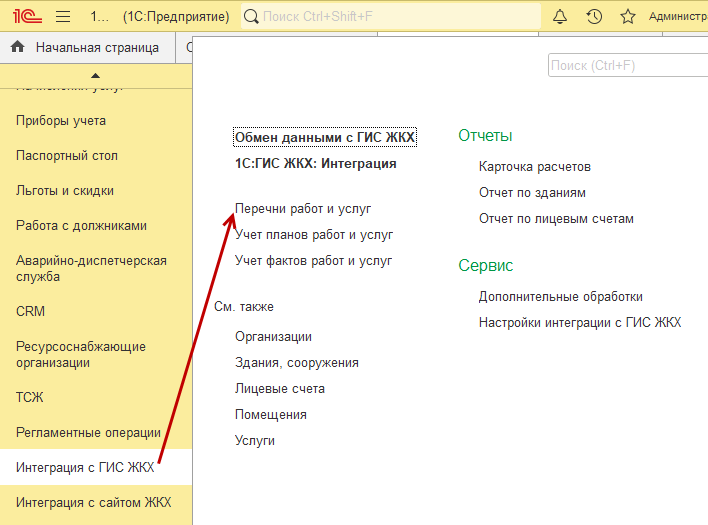
Task: Open Отчет по лицевым счетам report
Action: (556, 218)
